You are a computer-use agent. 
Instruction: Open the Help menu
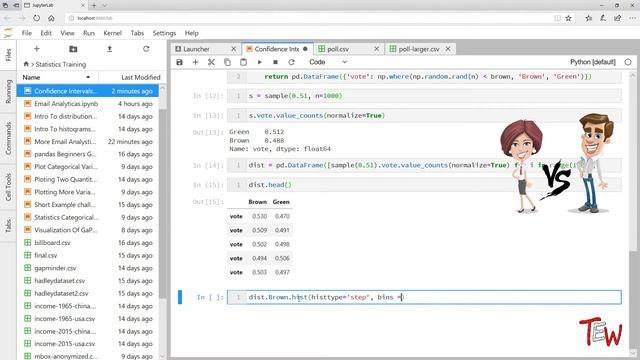pyautogui.click(x=191, y=33)
